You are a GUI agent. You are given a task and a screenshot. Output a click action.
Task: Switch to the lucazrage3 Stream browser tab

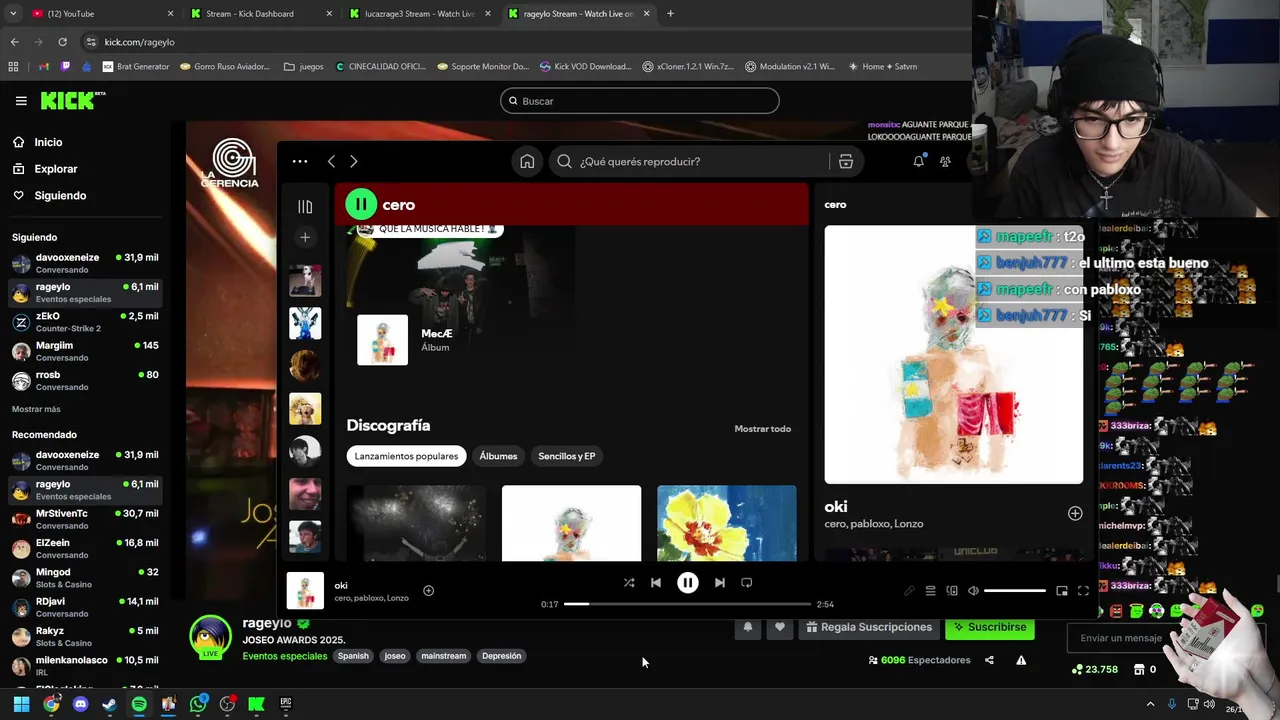(x=420, y=14)
